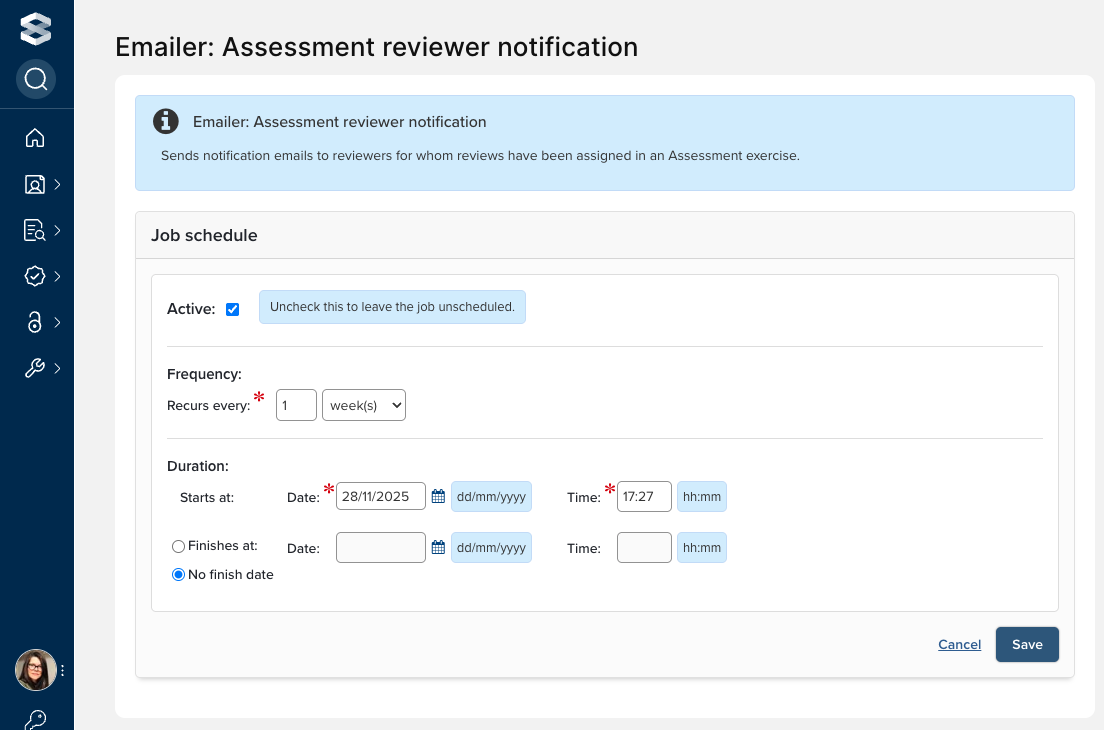Open calendar picker for the Starts at date
This screenshot has width=1104, height=730.
(x=438, y=496)
